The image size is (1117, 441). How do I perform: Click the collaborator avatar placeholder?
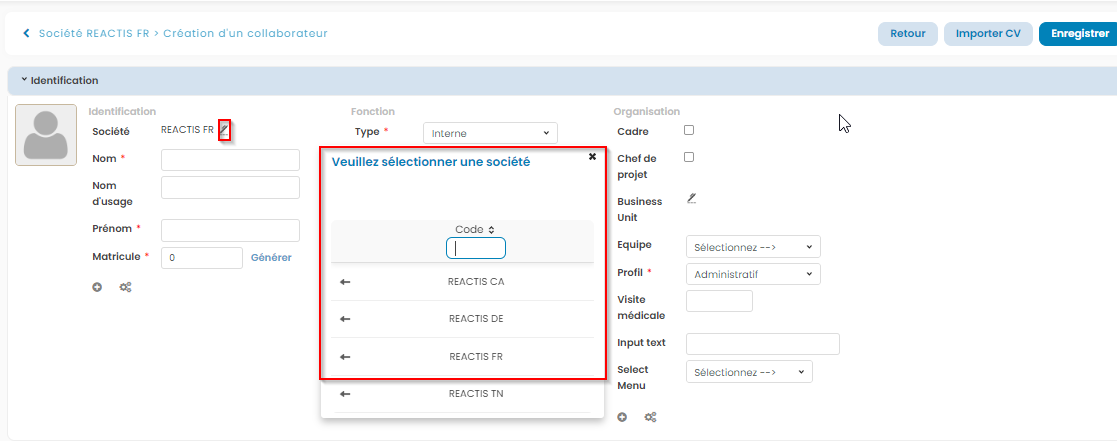pos(46,134)
